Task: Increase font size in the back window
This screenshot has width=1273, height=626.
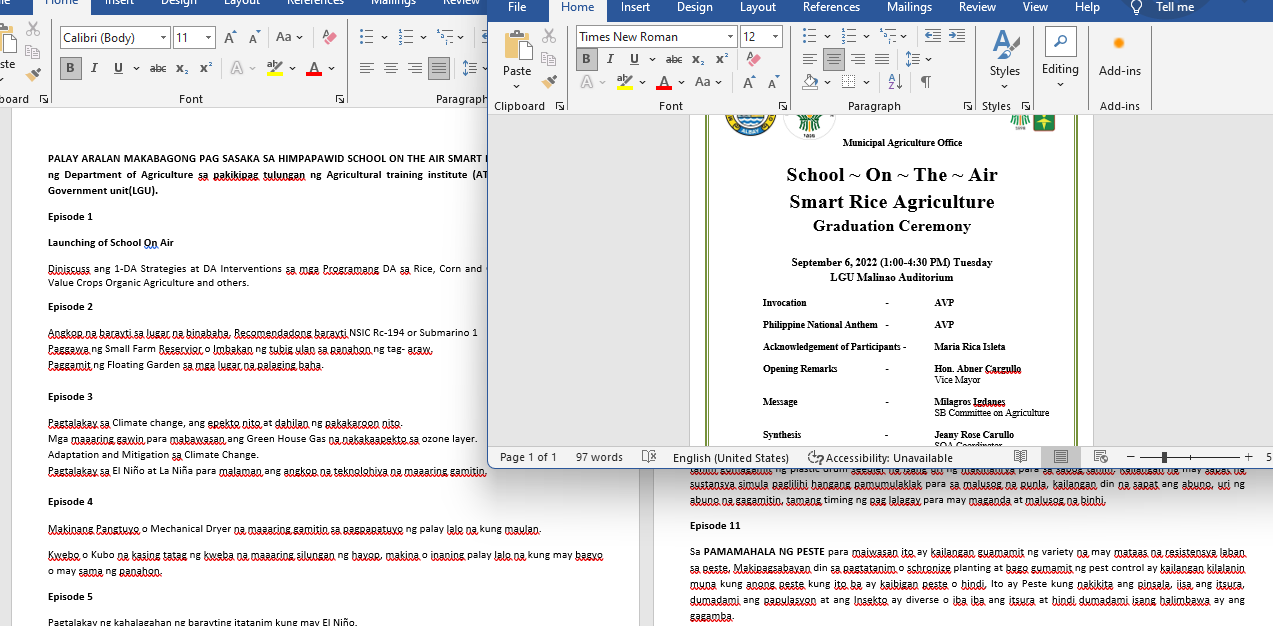Action: (x=230, y=38)
